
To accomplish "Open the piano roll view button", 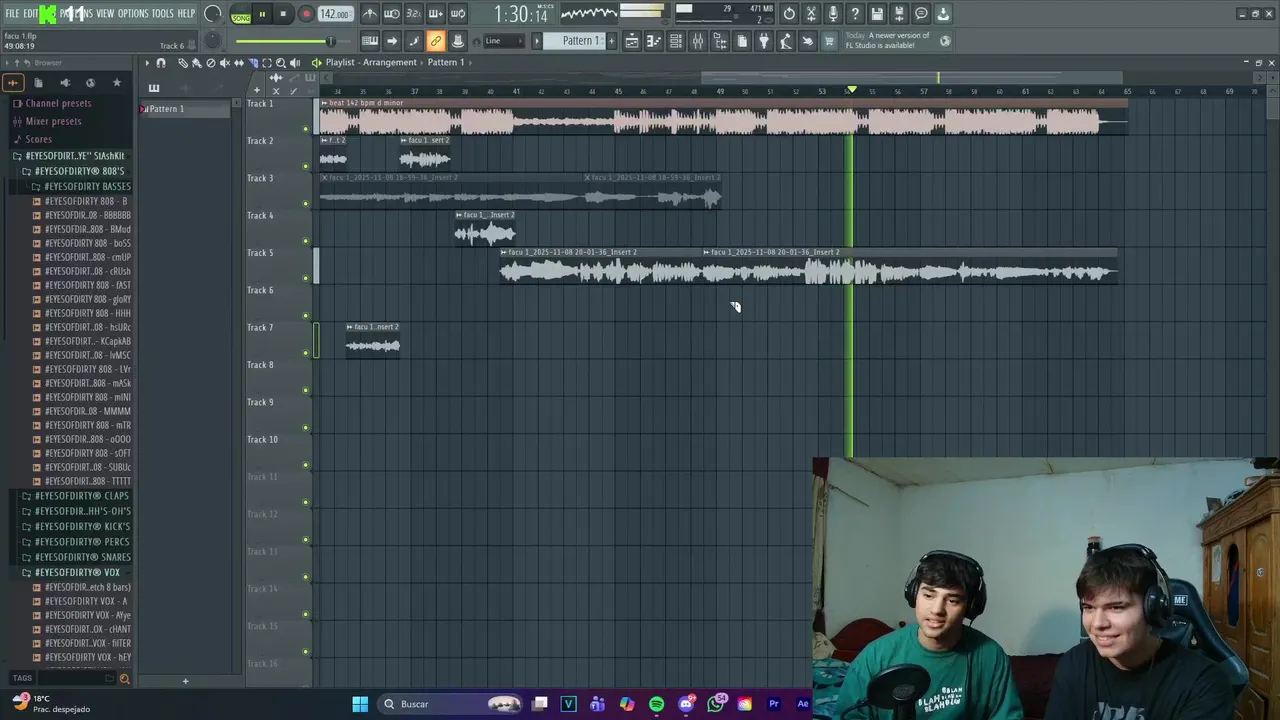I will (x=654, y=41).
